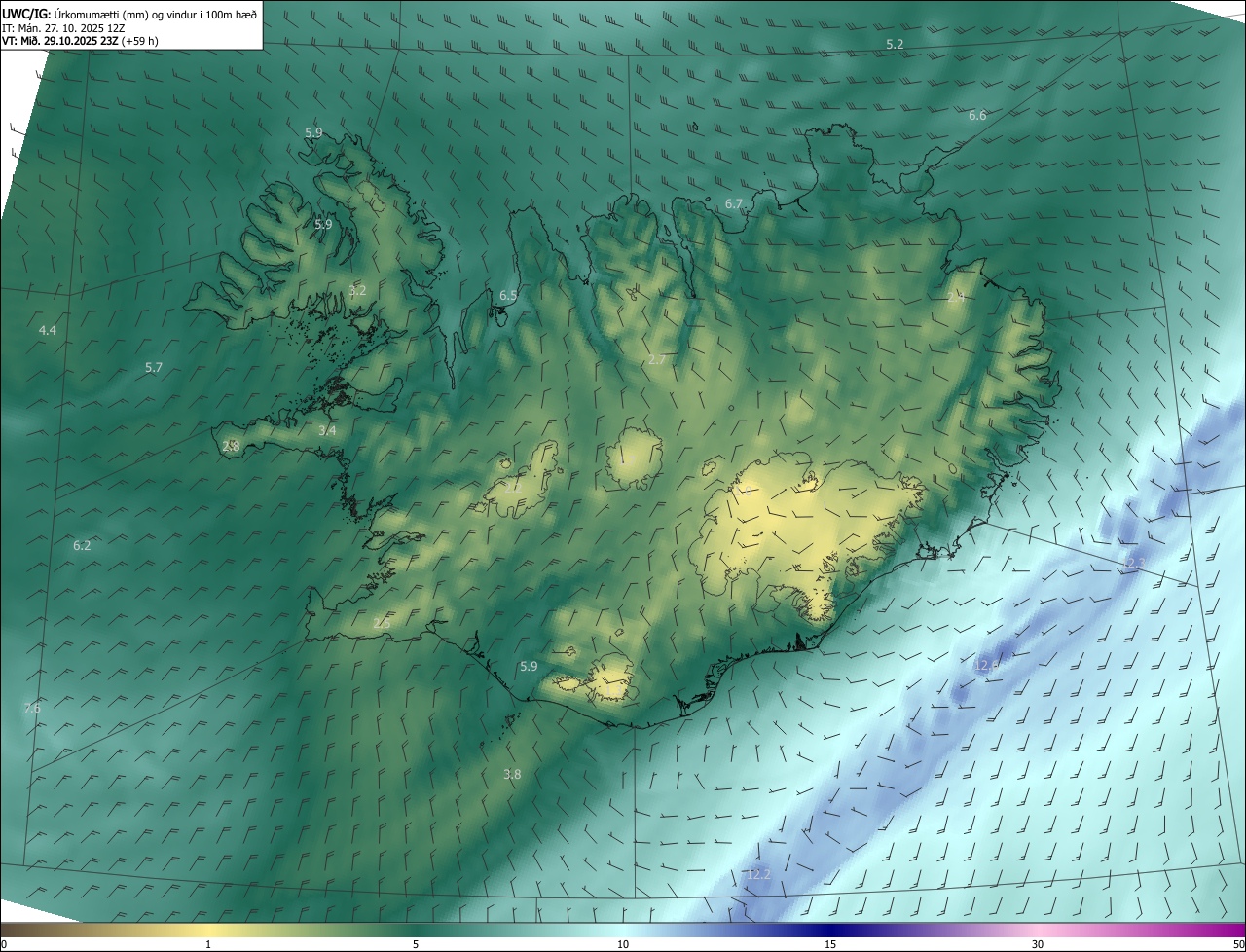Click the 3.8 value label
Image resolution: width=1246 pixels, height=952 pixels.
click(x=512, y=775)
